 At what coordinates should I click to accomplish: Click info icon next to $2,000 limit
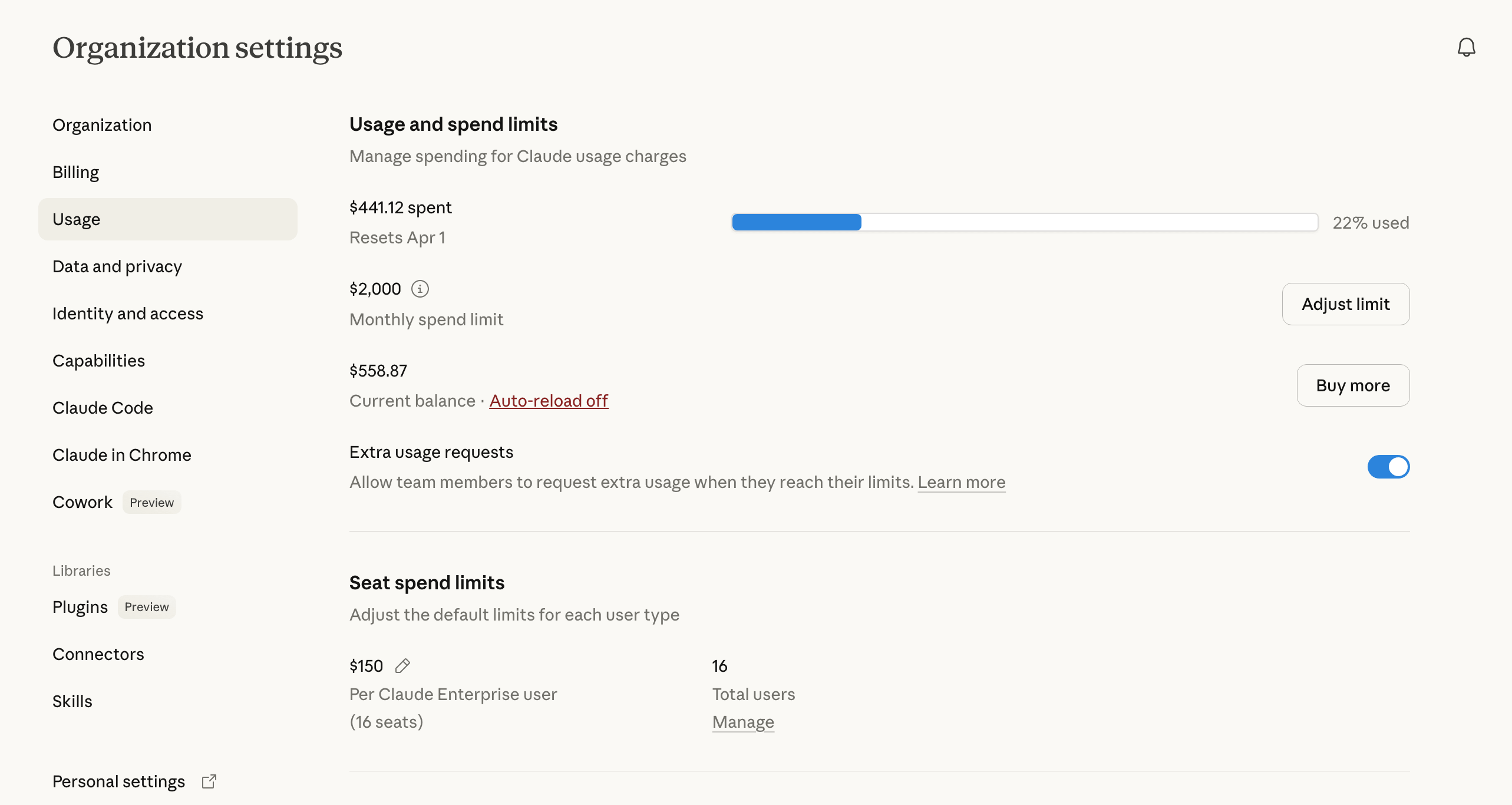coord(420,289)
